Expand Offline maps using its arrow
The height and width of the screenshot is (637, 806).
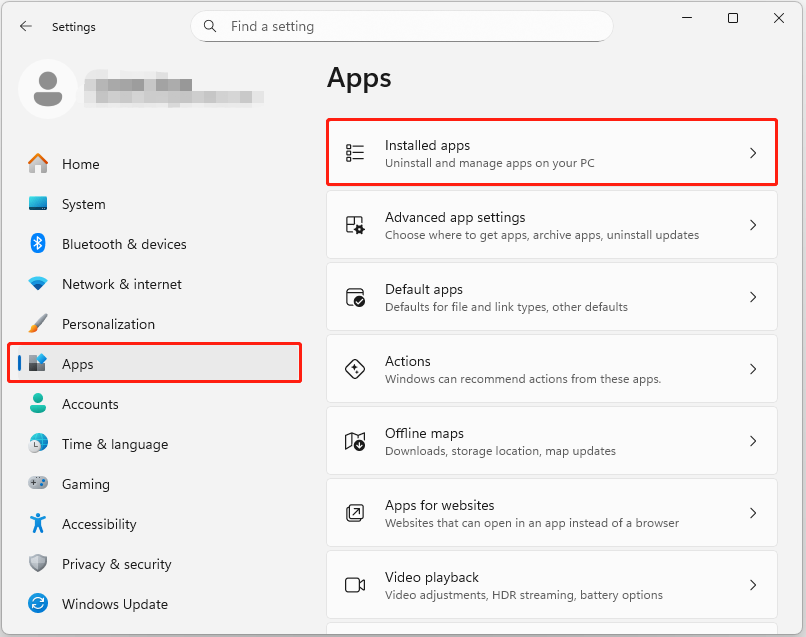(x=753, y=440)
